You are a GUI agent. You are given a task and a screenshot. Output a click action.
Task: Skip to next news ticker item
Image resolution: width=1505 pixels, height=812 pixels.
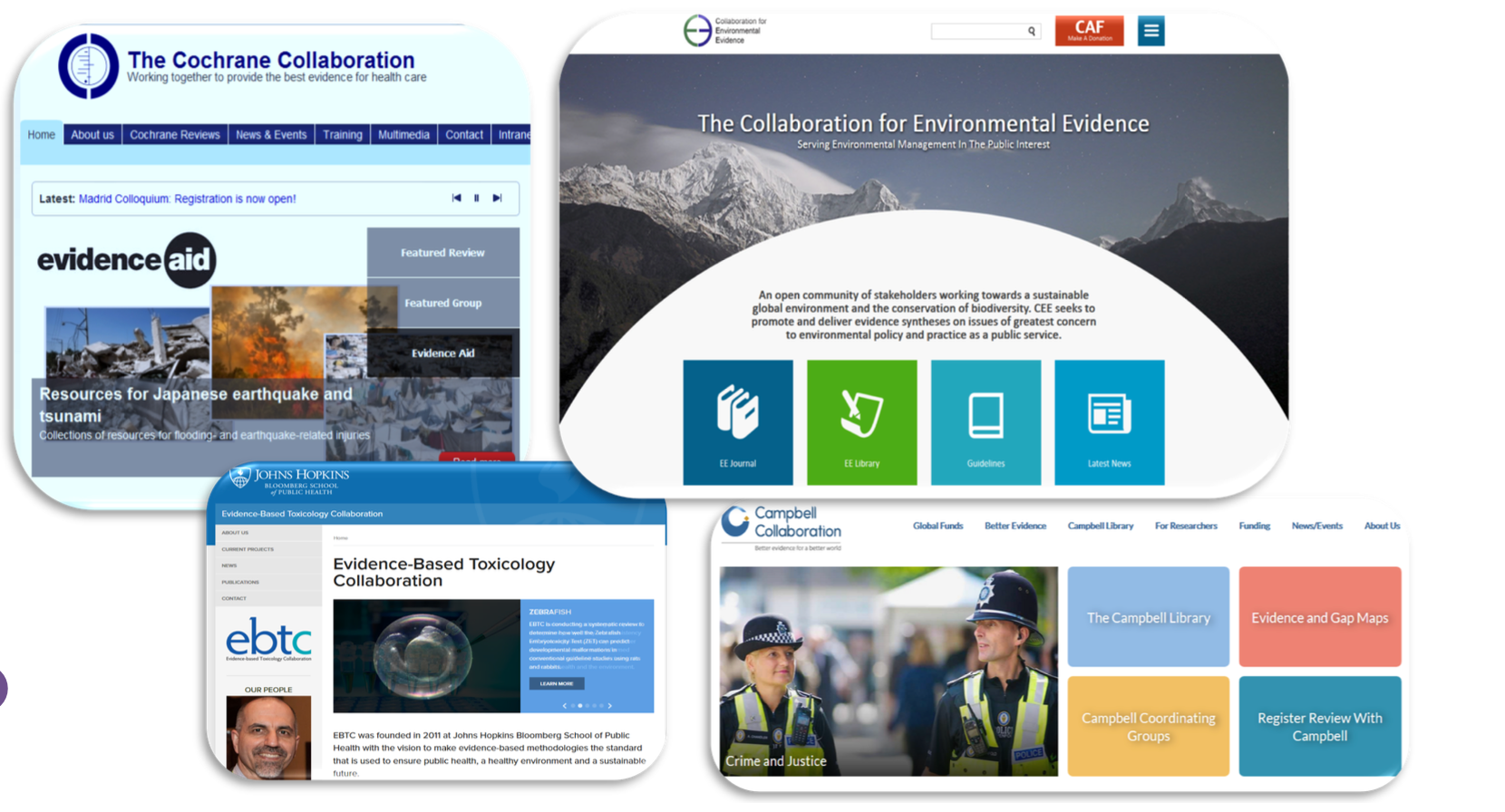coord(497,198)
